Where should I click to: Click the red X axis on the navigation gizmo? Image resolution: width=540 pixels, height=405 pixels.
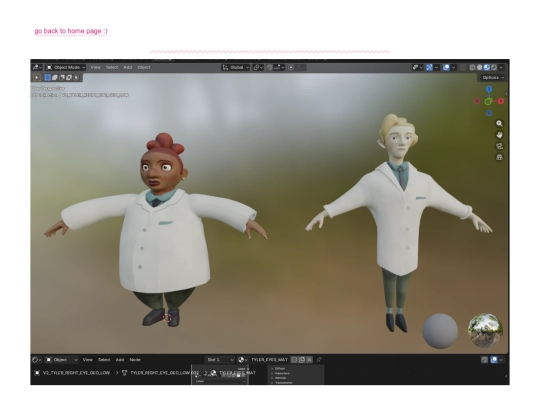500,101
